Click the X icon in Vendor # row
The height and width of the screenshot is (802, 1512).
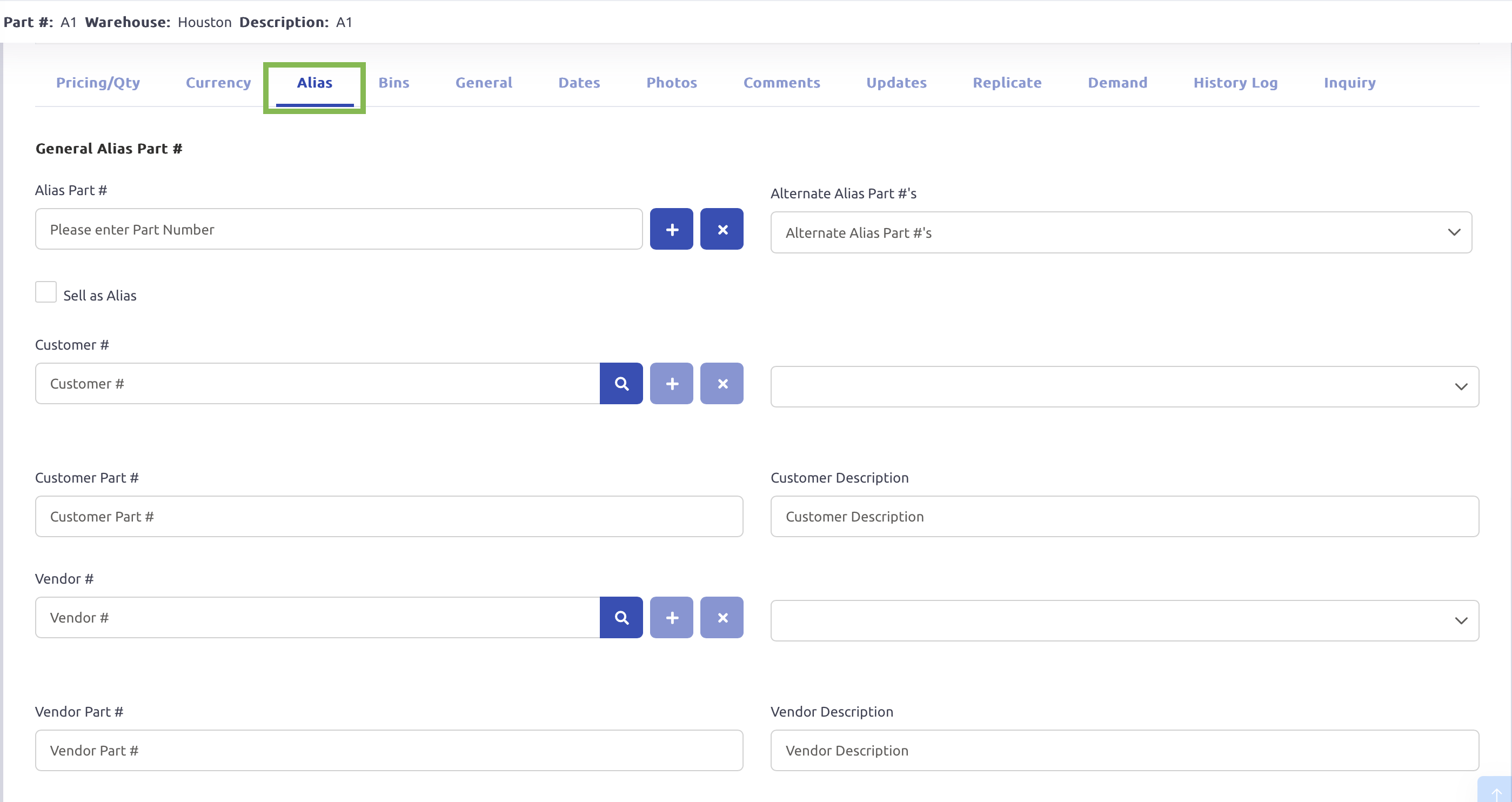point(721,618)
